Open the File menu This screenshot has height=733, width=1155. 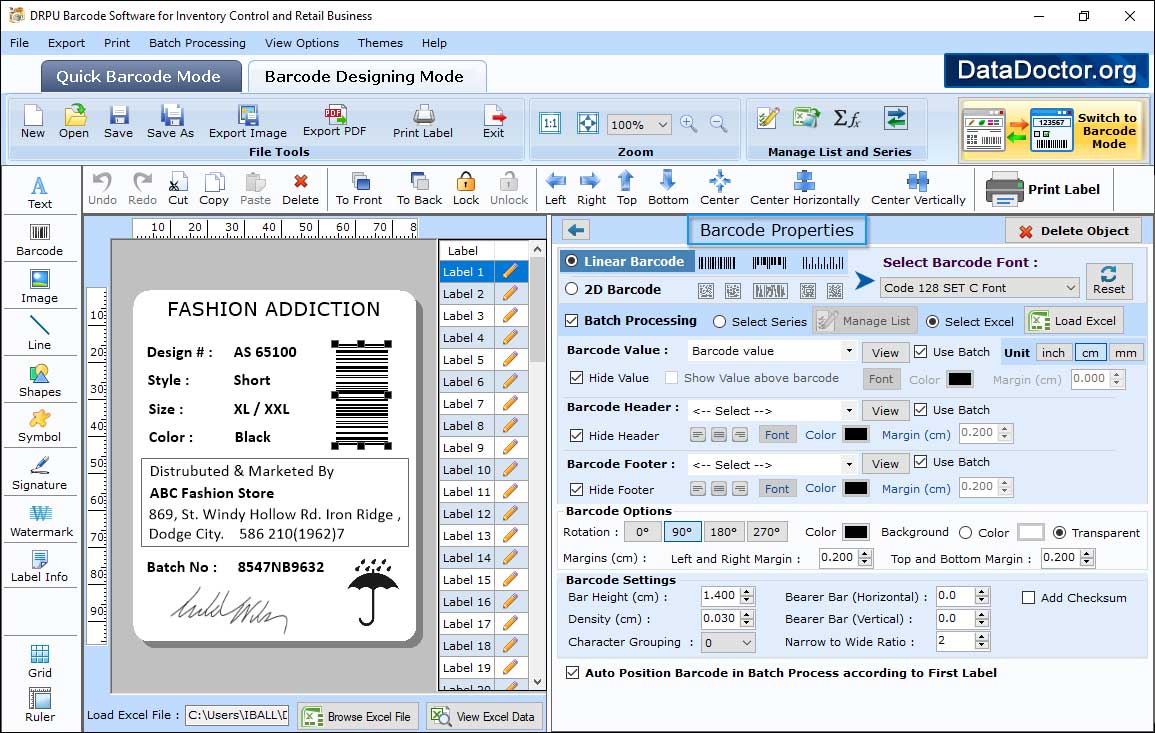pyautogui.click(x=19, y=43)
